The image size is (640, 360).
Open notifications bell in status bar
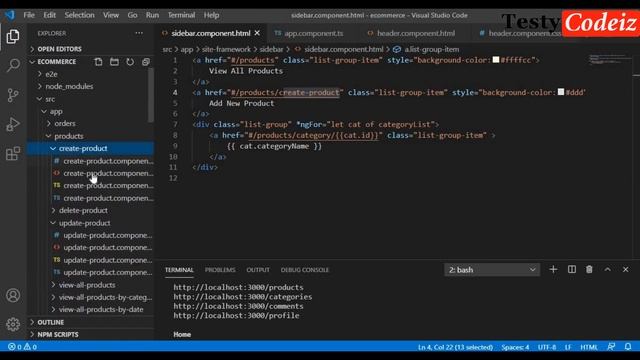click(x=628, y=347)
